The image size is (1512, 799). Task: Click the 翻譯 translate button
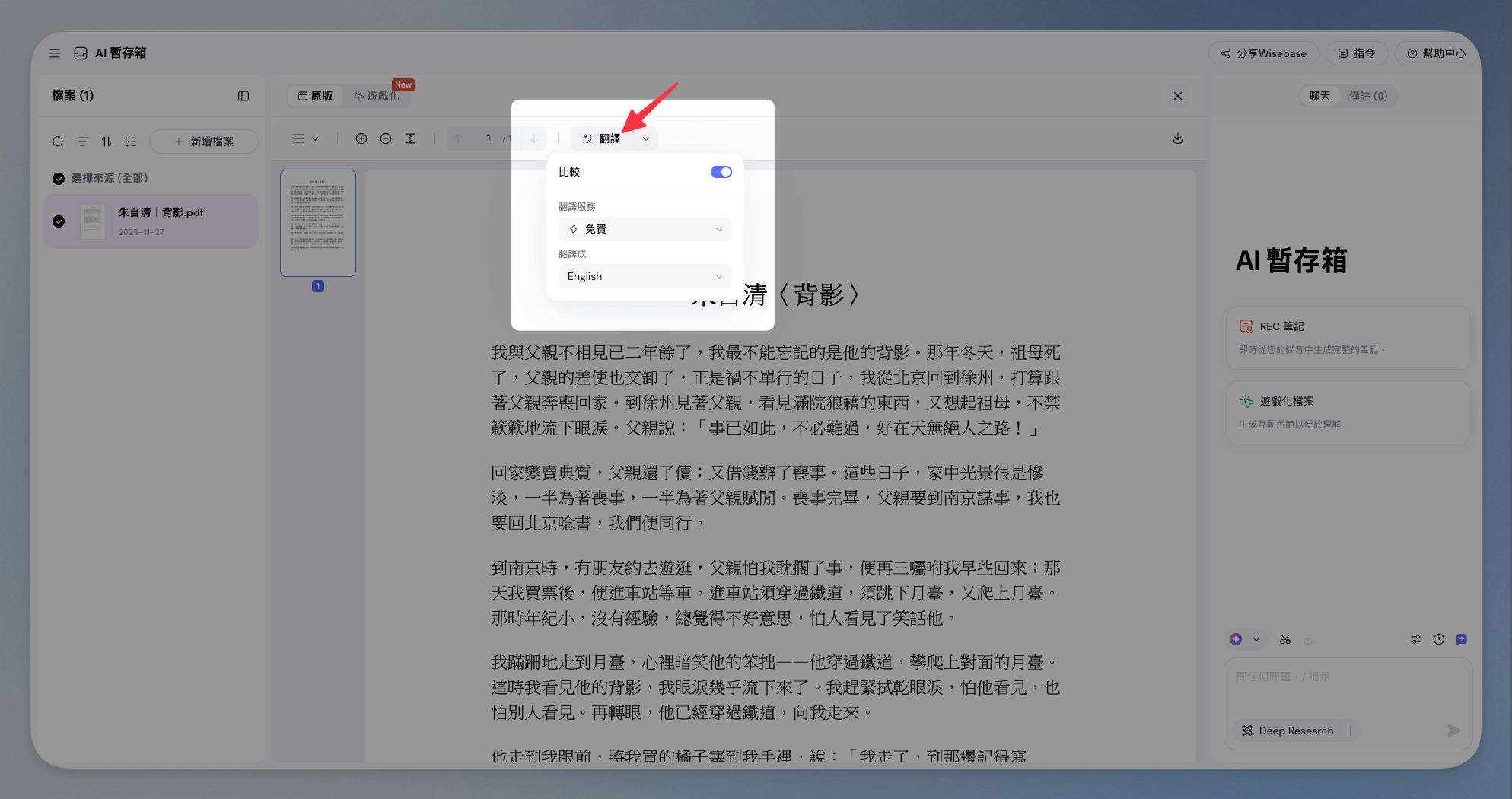602,138
